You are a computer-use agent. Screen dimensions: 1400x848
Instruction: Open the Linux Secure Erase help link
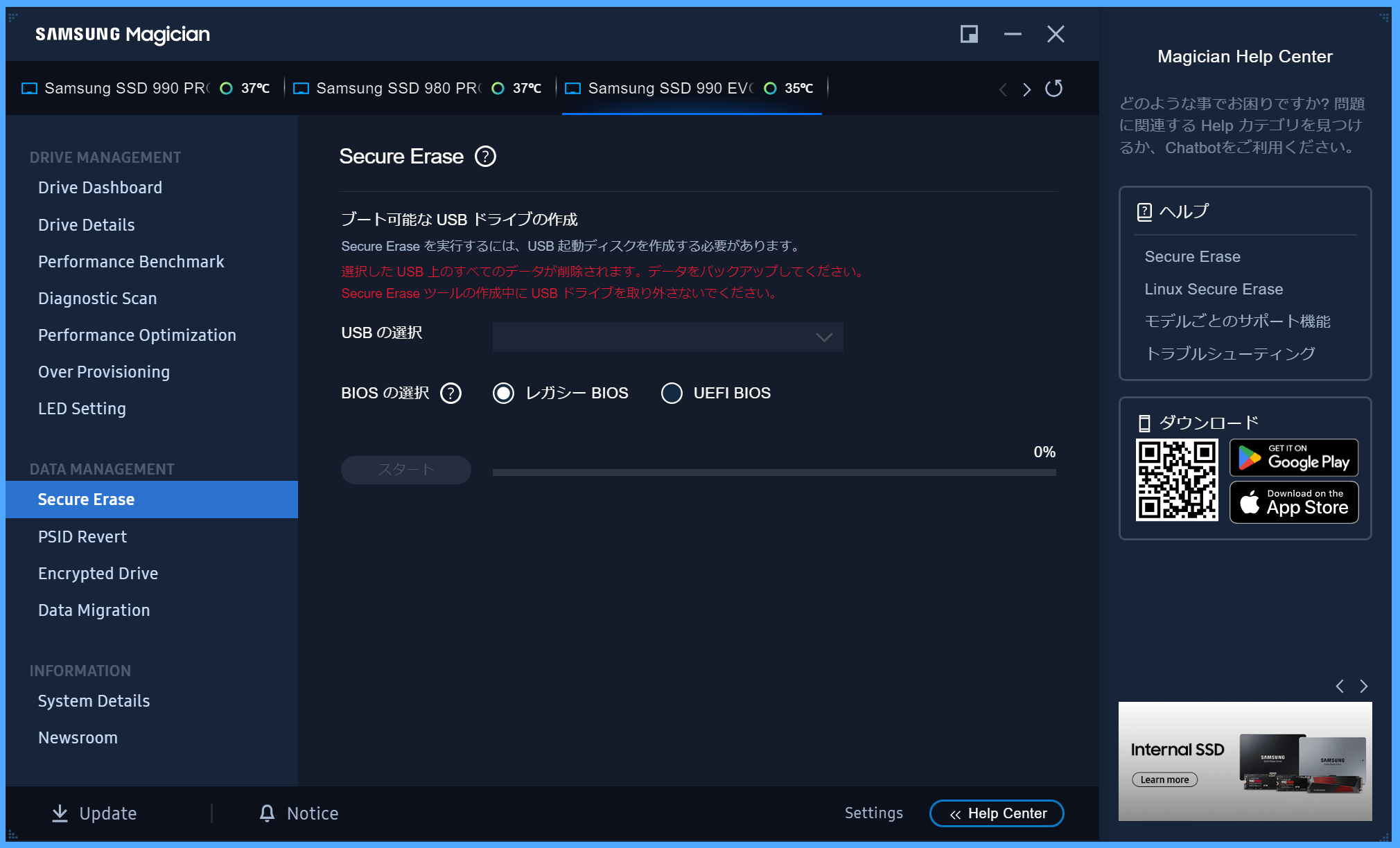1214,290
